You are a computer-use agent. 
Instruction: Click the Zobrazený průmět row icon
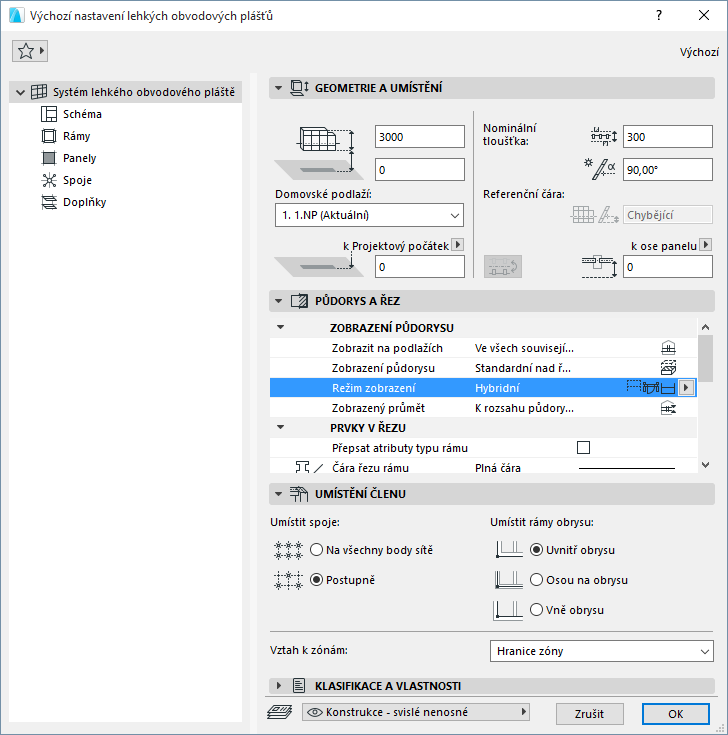668,408
